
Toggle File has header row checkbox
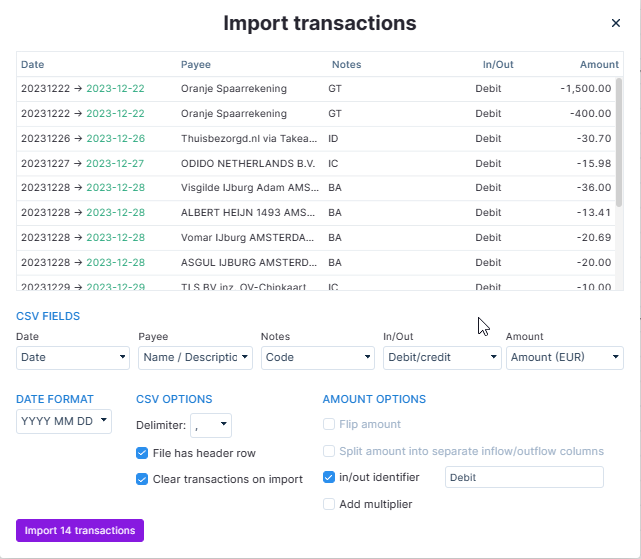[142, 453]
